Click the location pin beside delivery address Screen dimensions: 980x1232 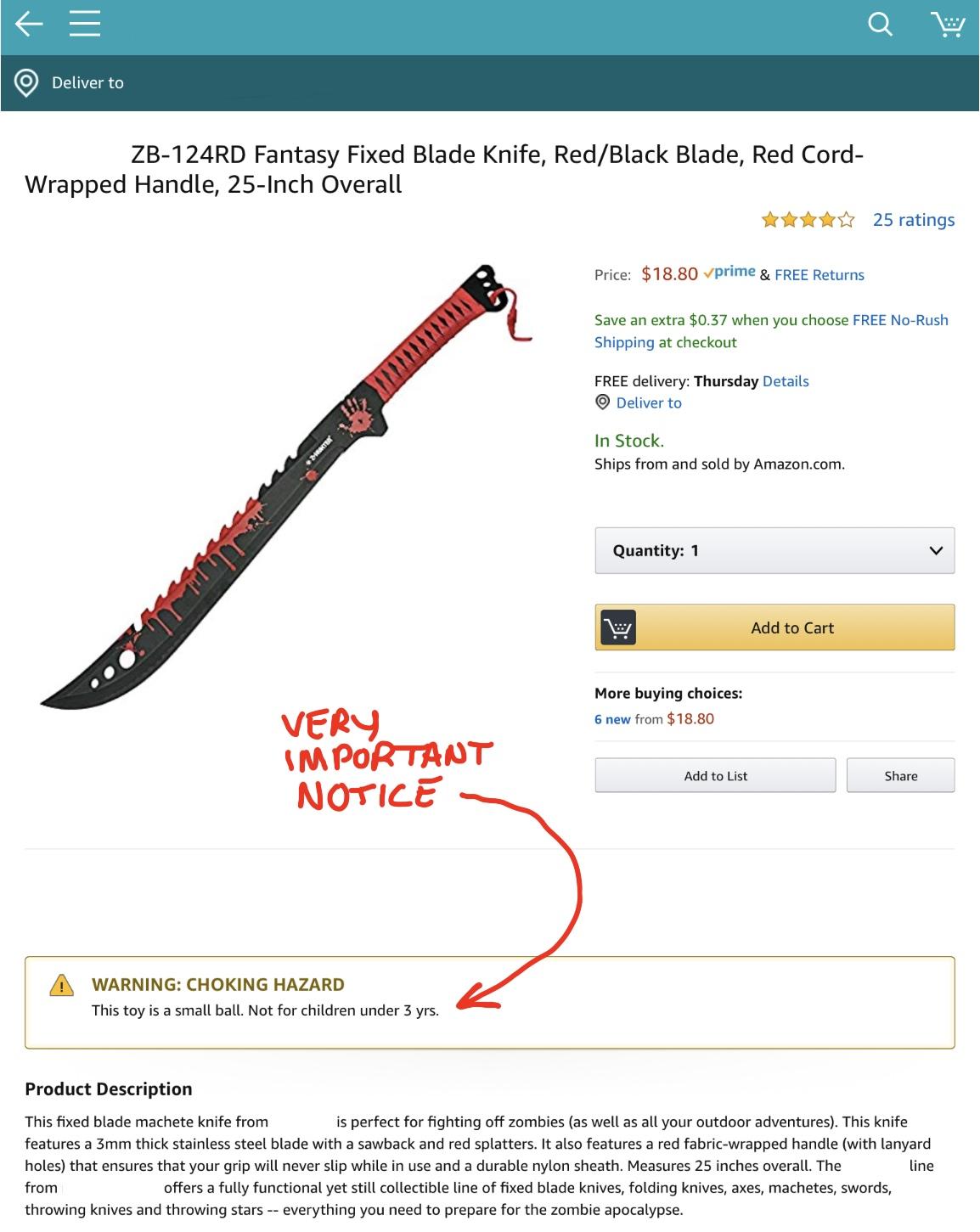point(603,402)
